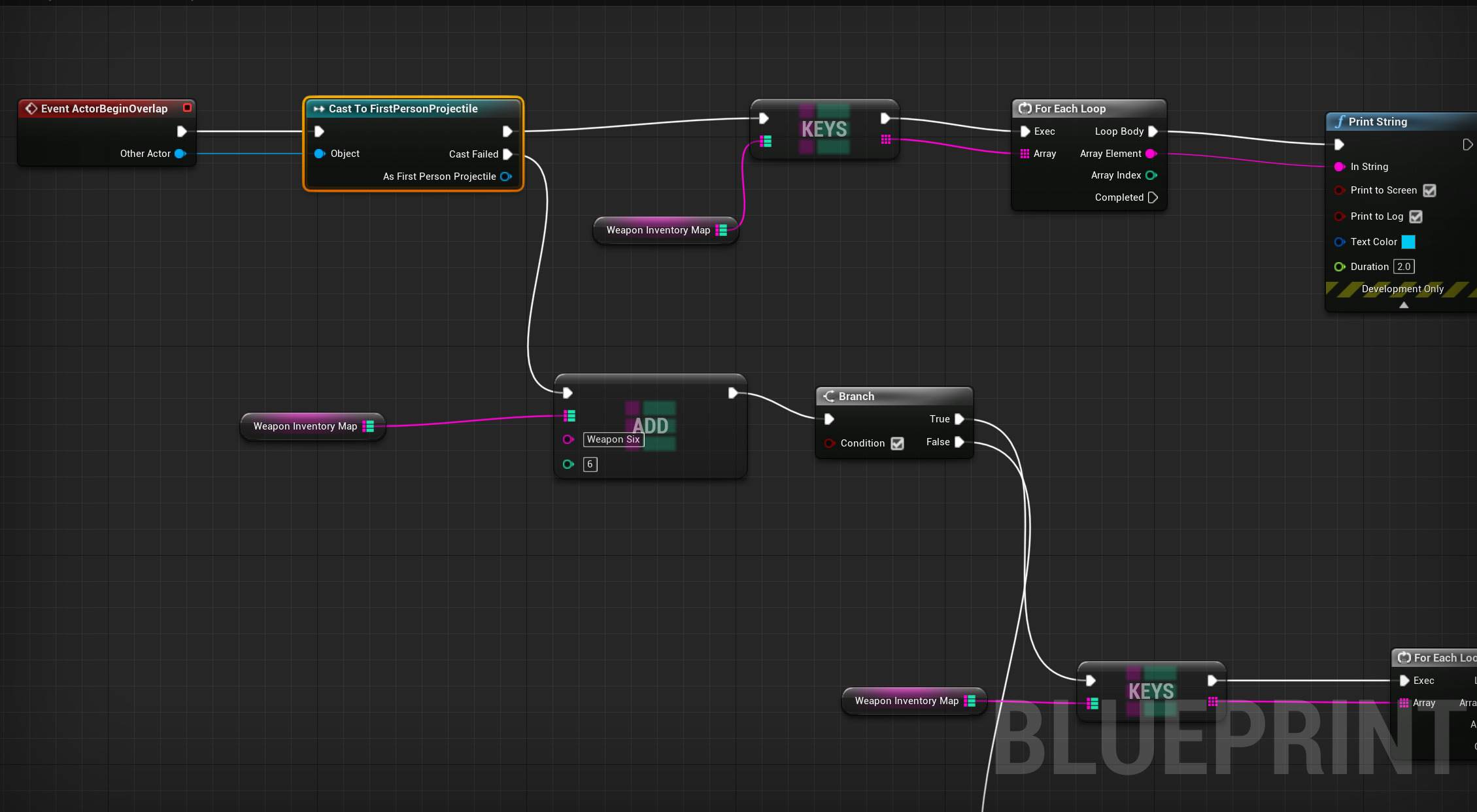Click the Branch True execution pin
This screenshot has width=1477, height=812.
click(x=959, y=419)
